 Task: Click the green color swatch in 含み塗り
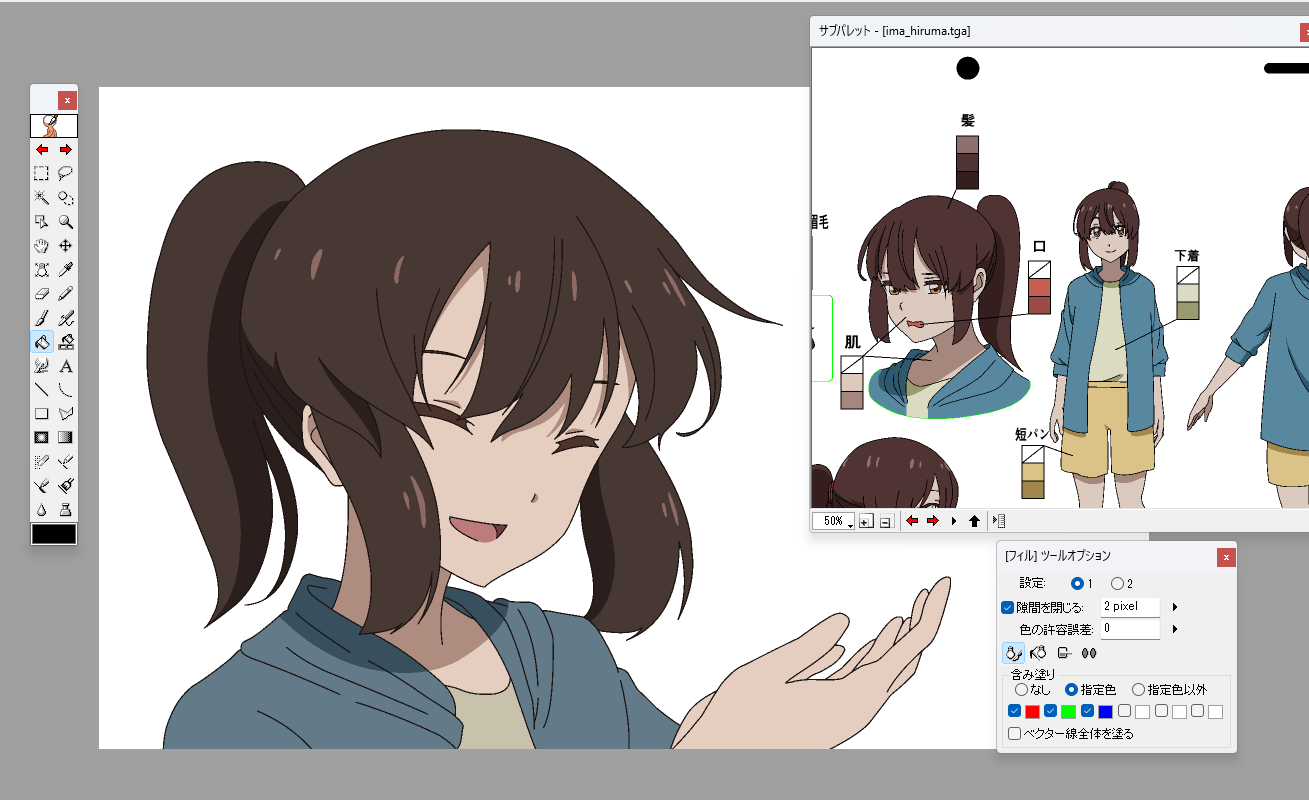(1067, 712)
